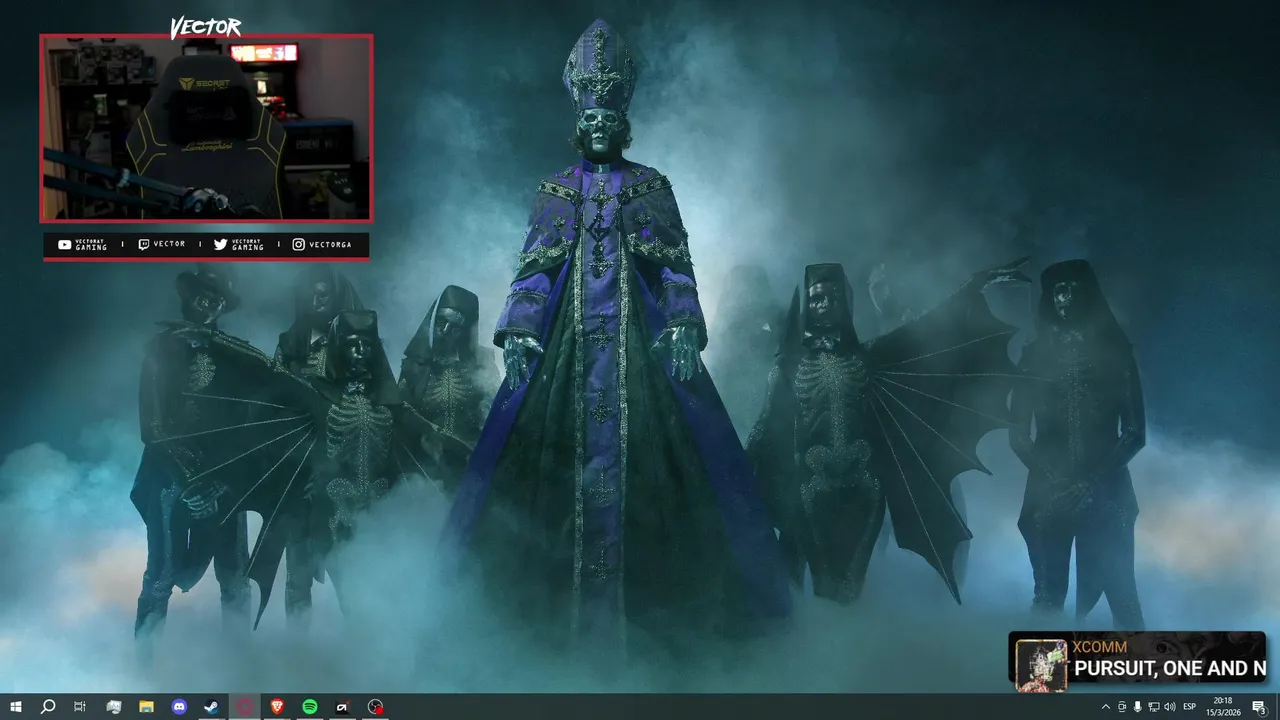
Task: Click the Meet Now tray icon
Action: (1121, 707)
